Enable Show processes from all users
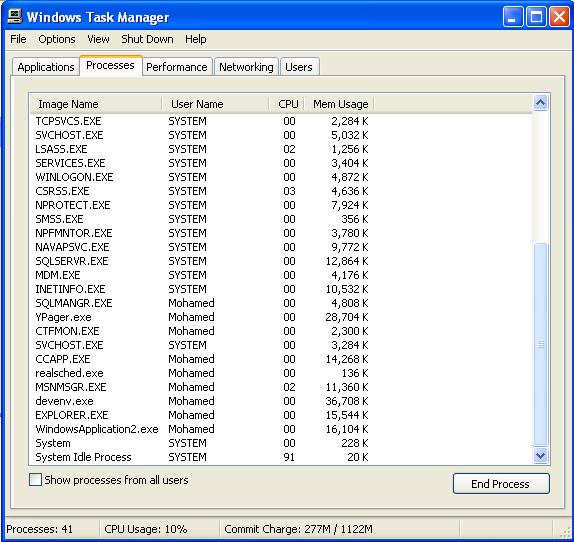Screen dimensions: 574x542 coord(35,480)
